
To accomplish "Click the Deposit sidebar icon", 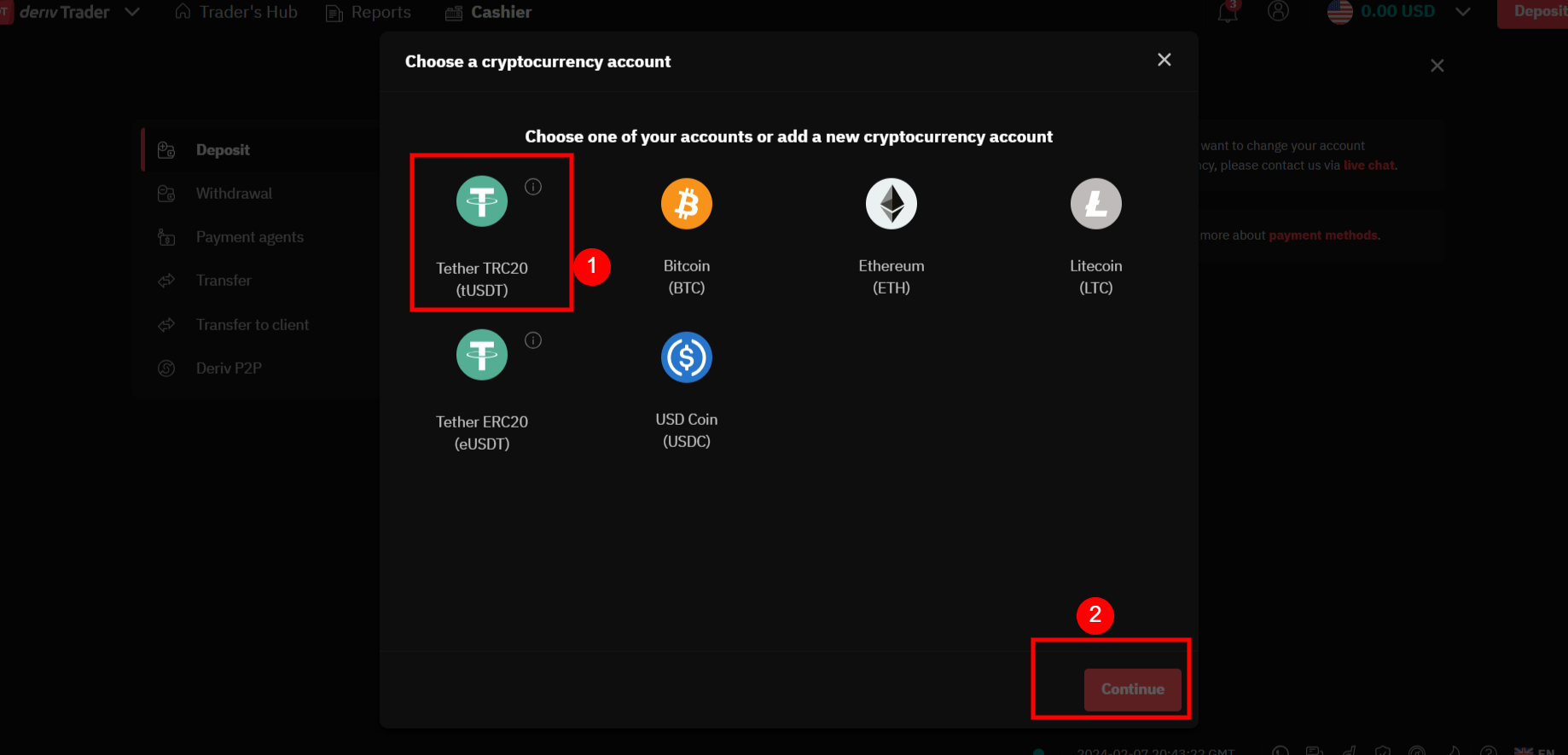I will coord(166,150).
